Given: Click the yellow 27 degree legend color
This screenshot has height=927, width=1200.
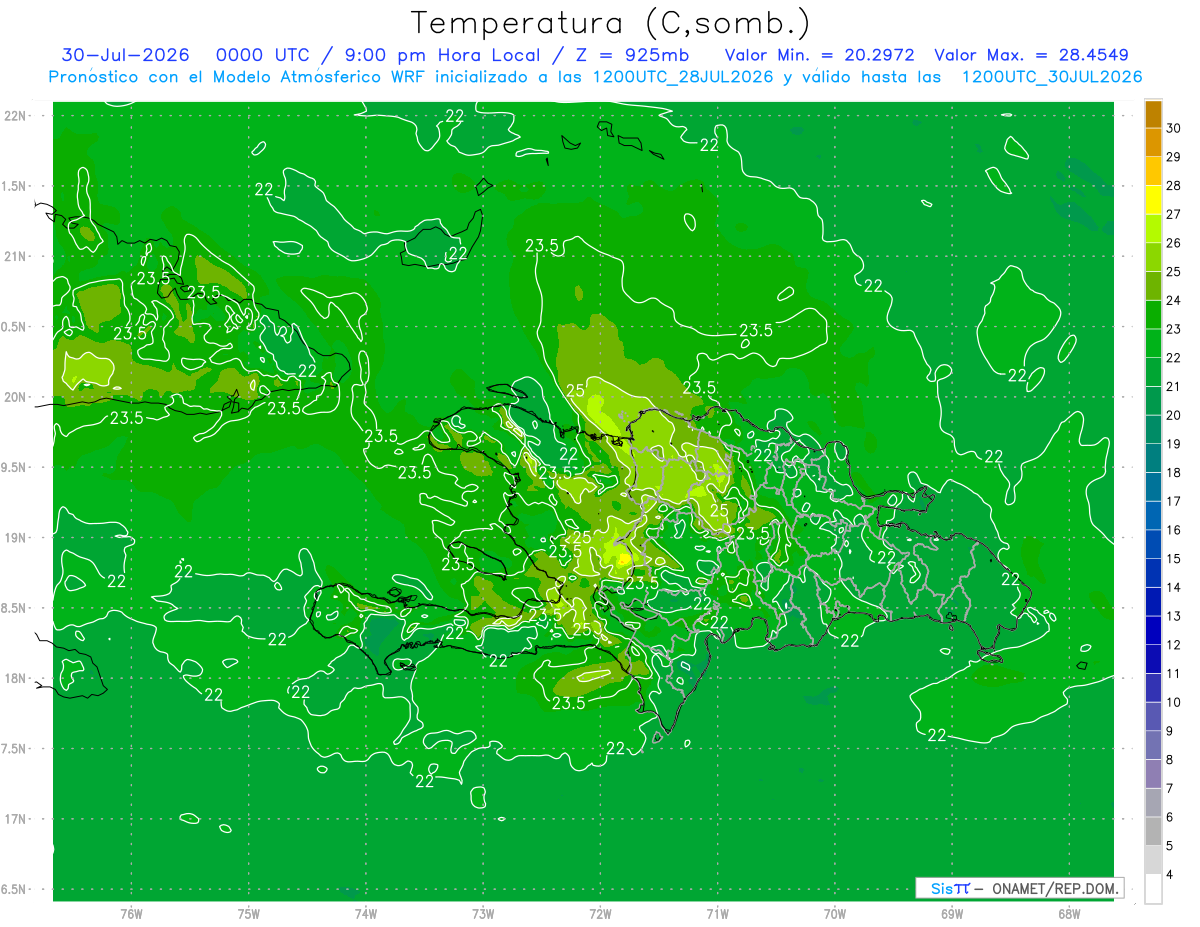Looking at the screenshot, I should point(1153,200).
